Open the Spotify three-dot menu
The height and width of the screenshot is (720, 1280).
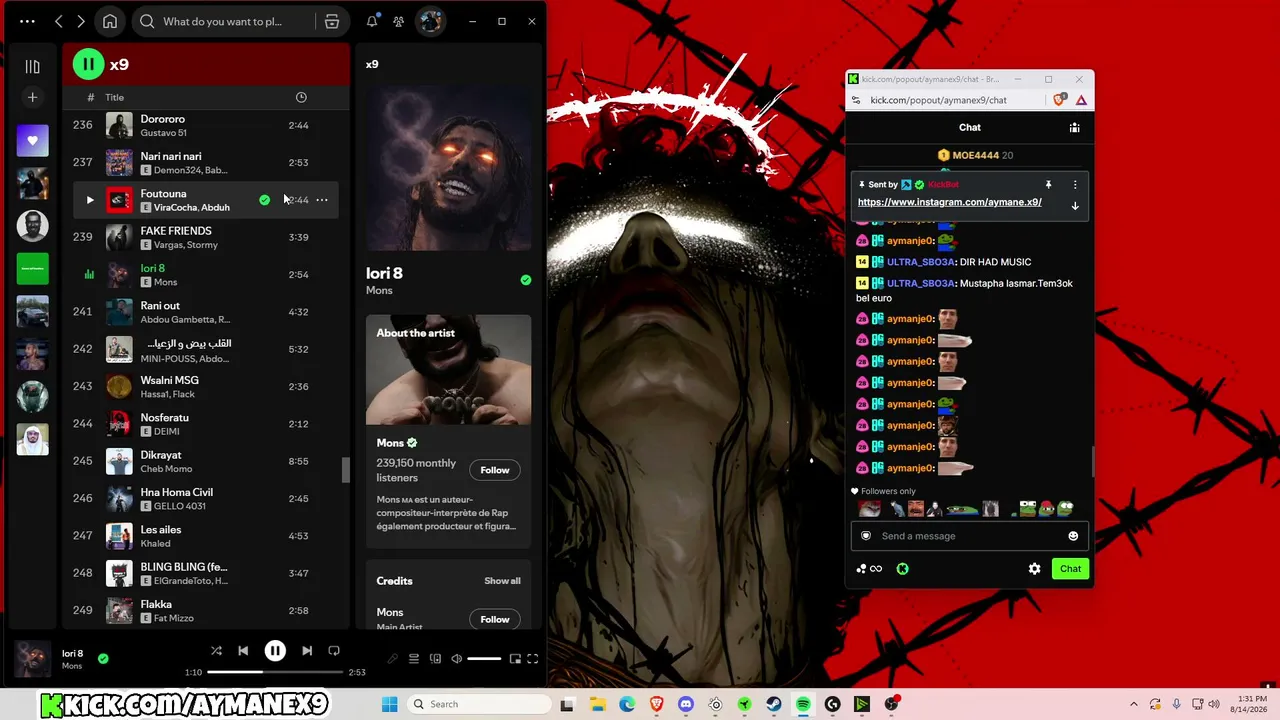(27, 21)
